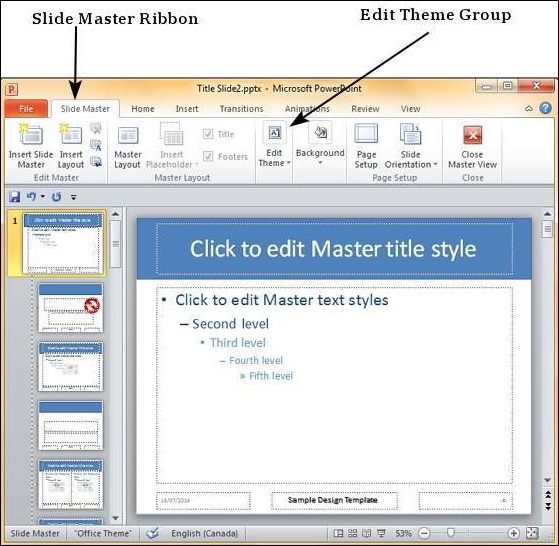The image size is (559, 546).
Task: Minimize the ribbon caret icon
Action: [x=529, y=108]
